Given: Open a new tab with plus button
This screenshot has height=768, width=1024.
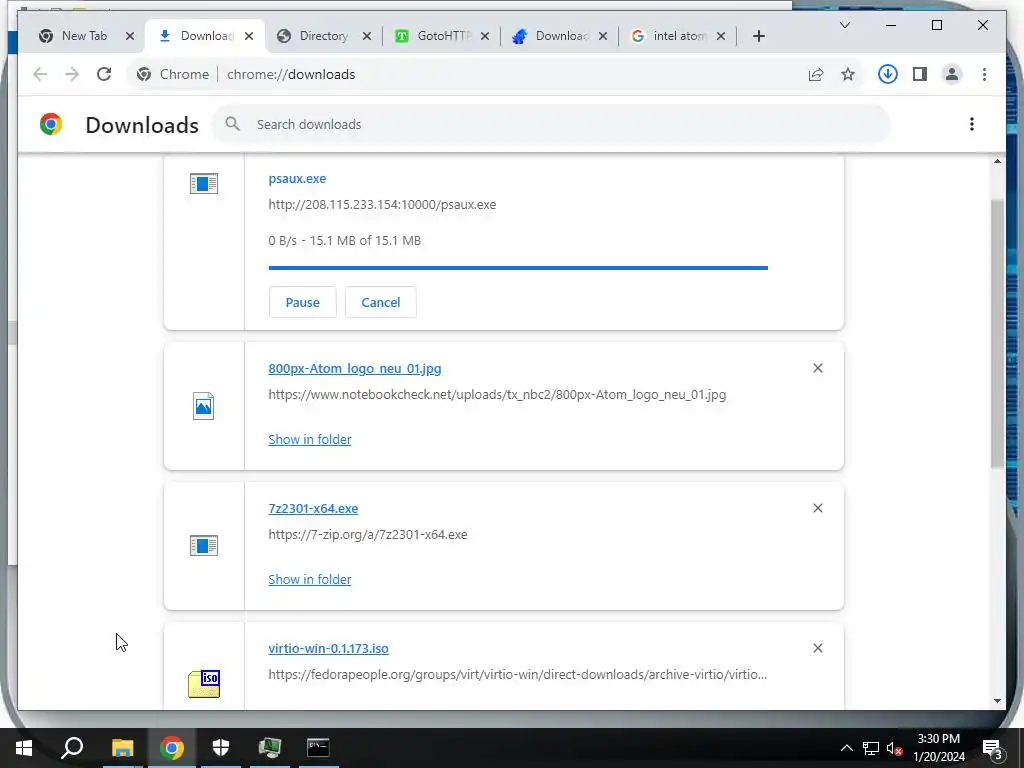Looking at the screenshot, I should (759, 36).
